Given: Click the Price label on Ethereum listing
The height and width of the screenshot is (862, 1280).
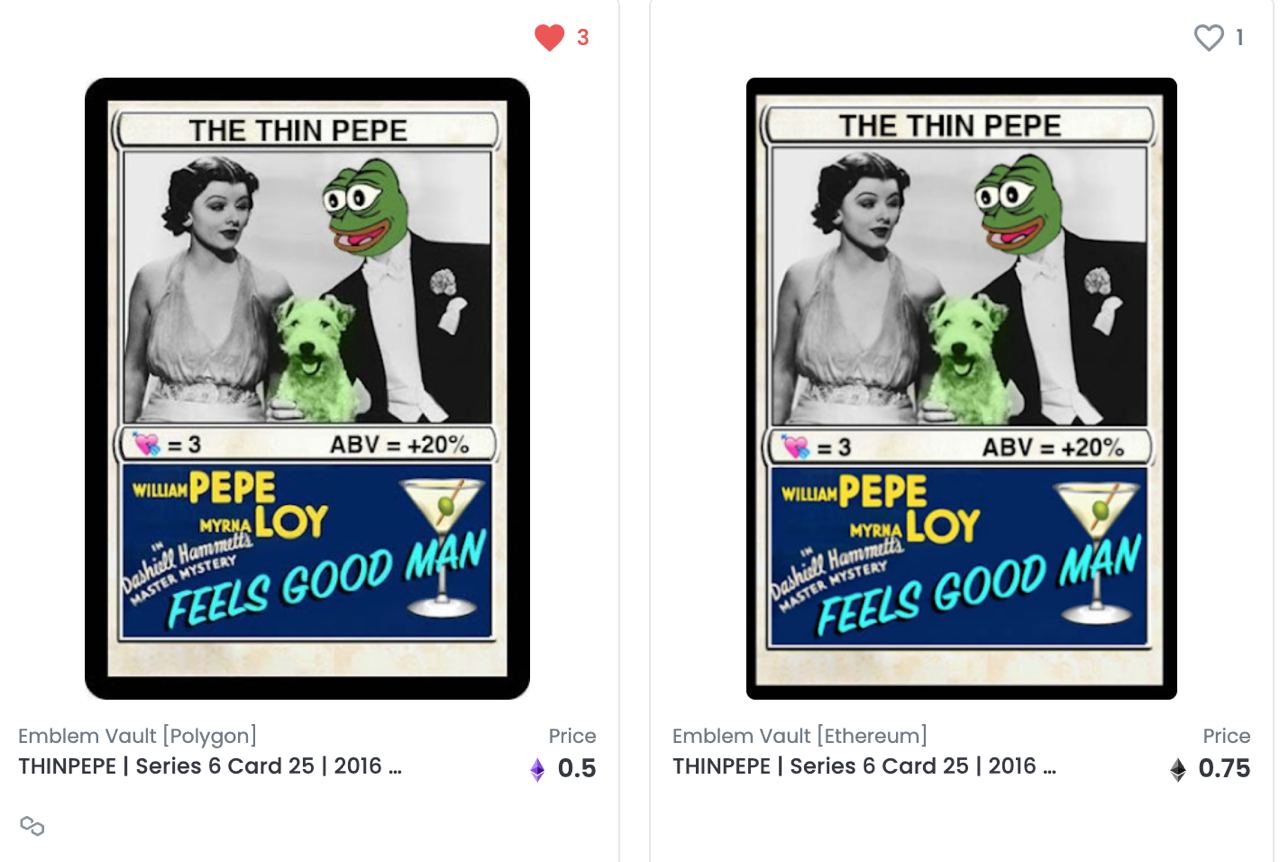Looking at the screenshot, I should [x=1227, y=736].
